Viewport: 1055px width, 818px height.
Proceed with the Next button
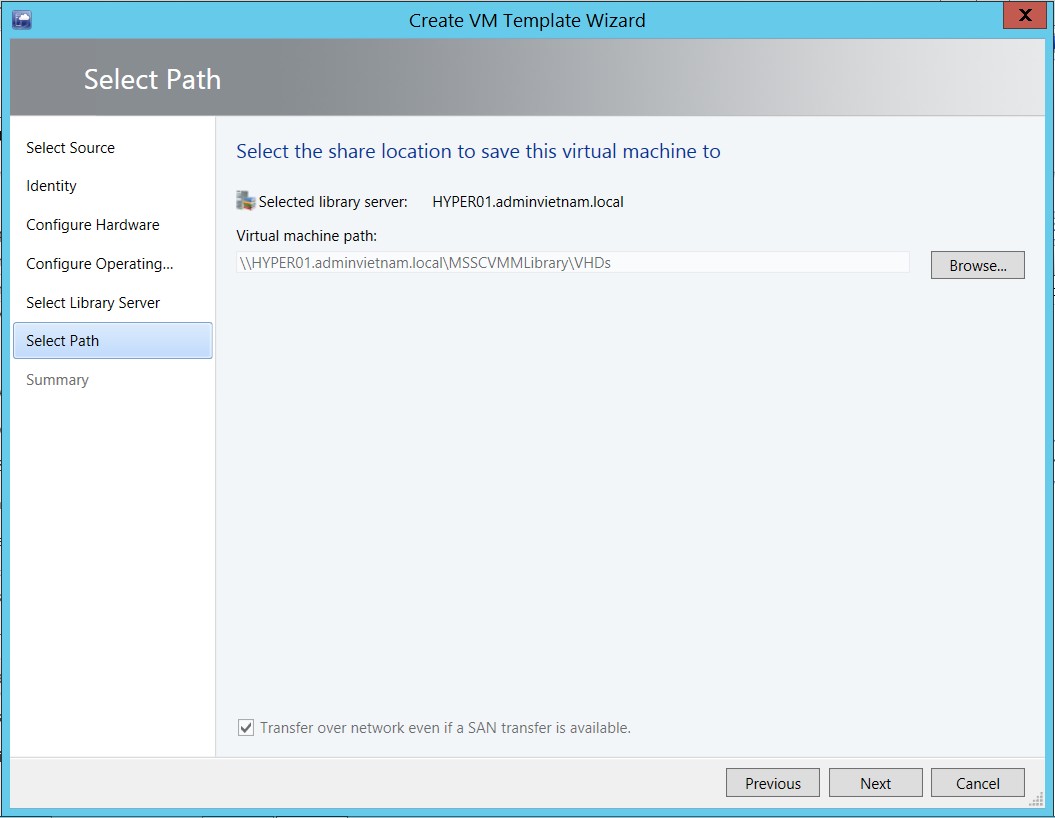pos(875,783)
